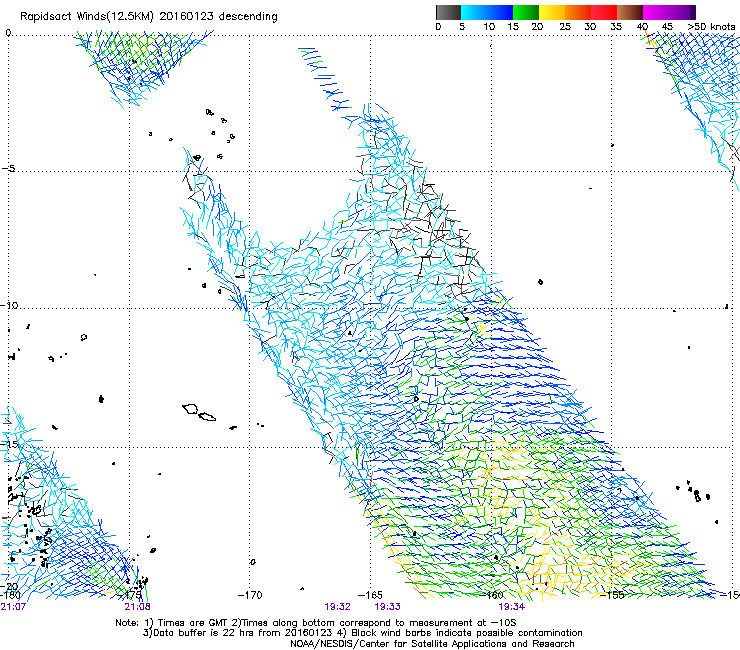Click the NOAA/NESDIS credit line

[x=432, y=644]
